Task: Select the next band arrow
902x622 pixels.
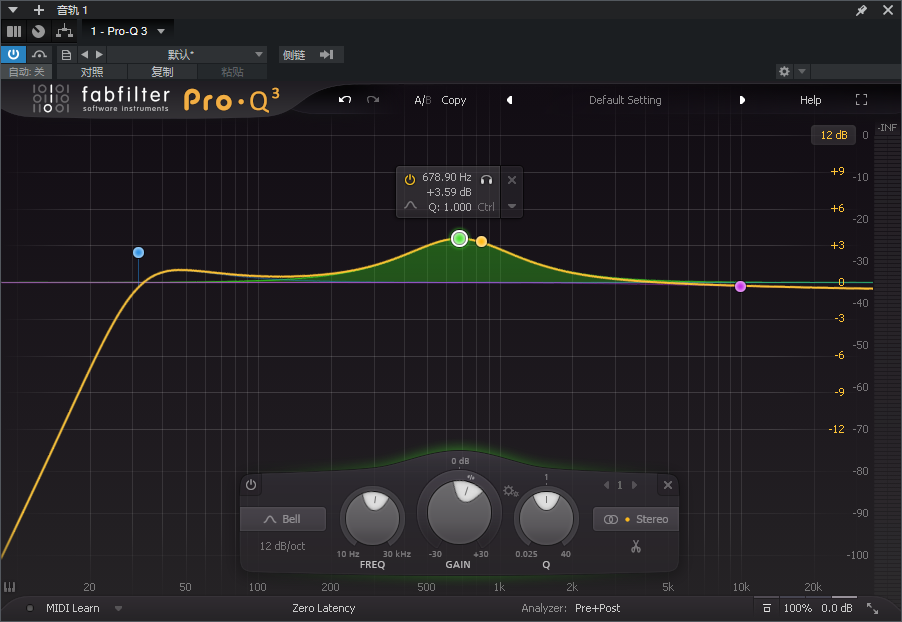Action: (x=634, y=485)
